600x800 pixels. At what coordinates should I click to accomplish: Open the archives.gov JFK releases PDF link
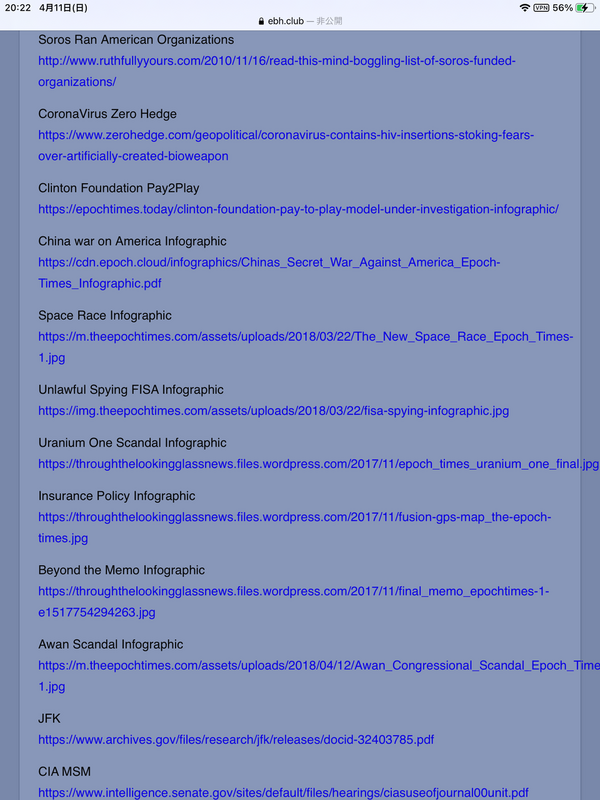tap(236, 740)
